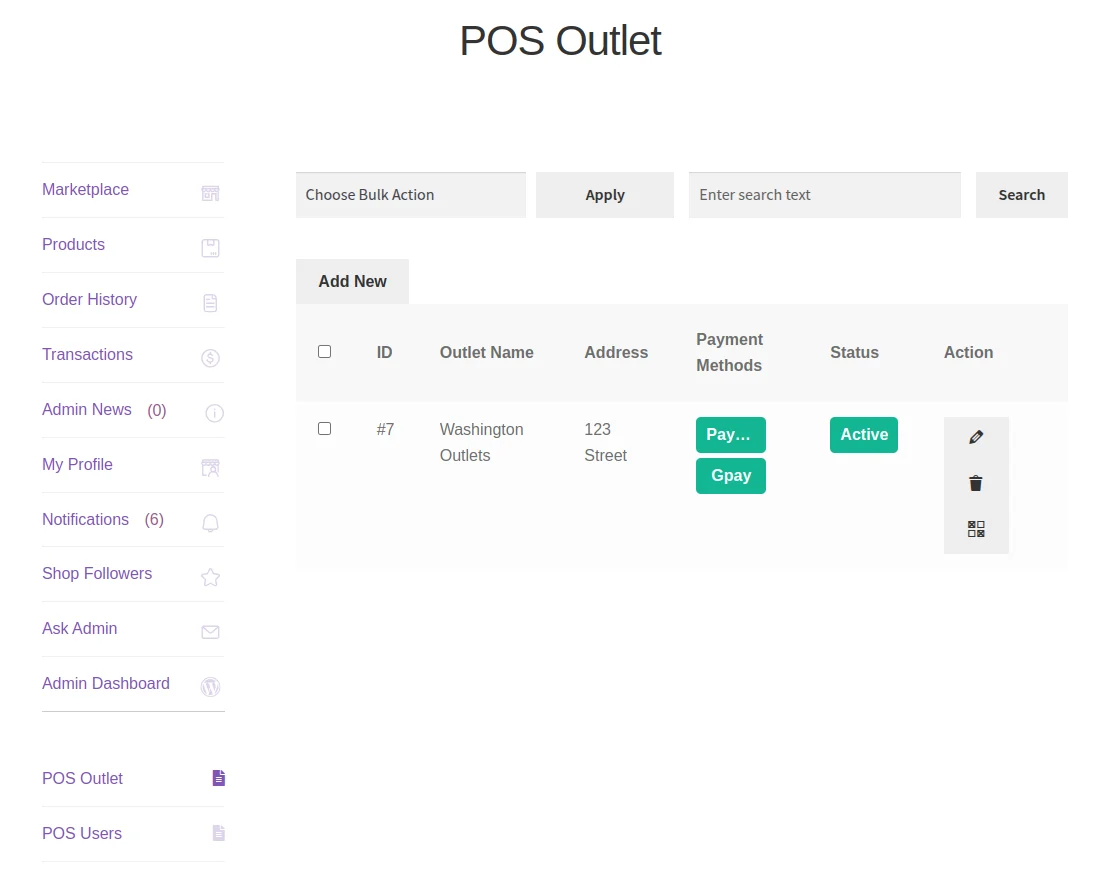Click inside the Enter search text field
Screen dimensions: 1120x880
pyautogui.click(x=824, y=195)
